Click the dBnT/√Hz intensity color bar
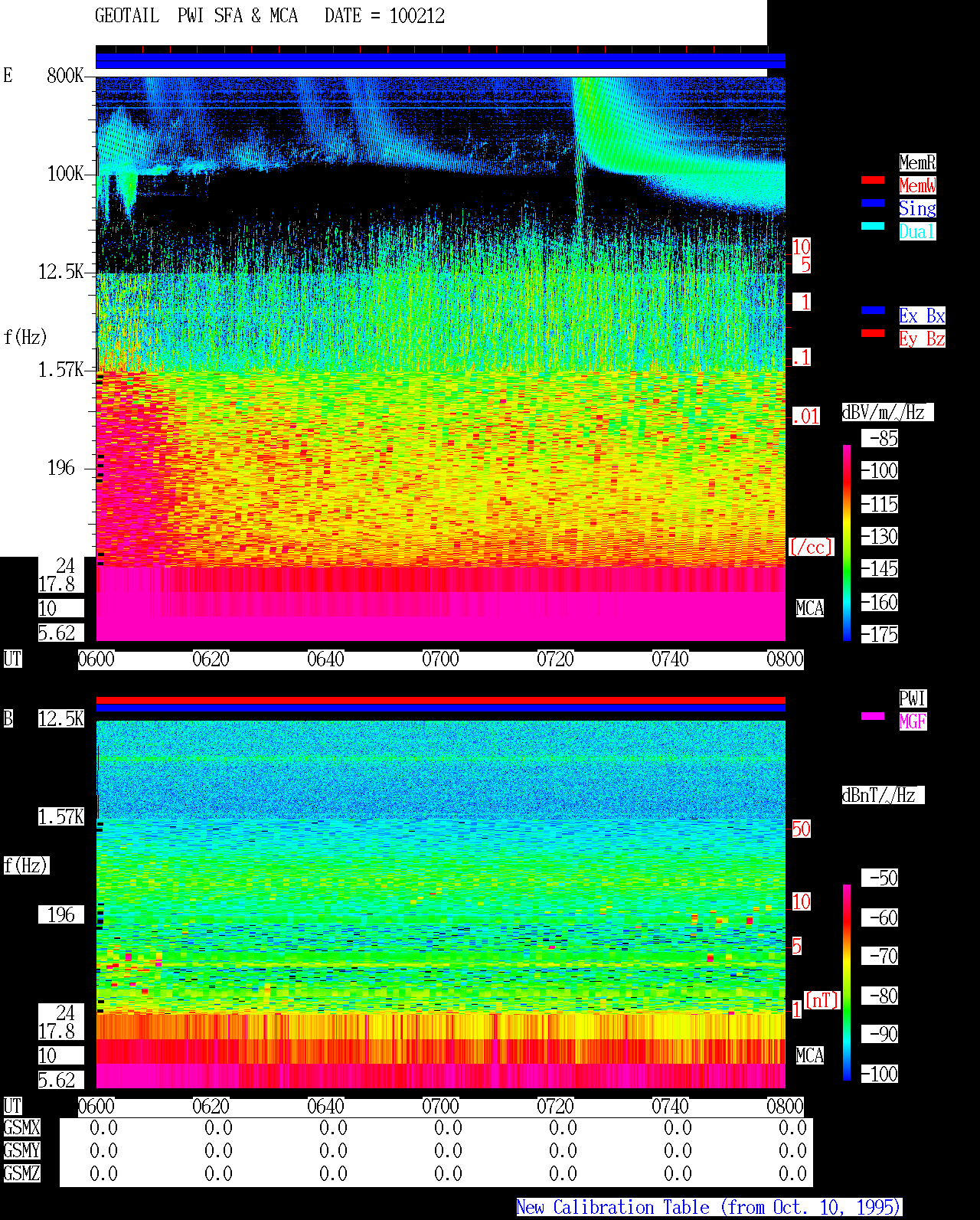This screenshot has height=1220, width=980. [847, 983]
